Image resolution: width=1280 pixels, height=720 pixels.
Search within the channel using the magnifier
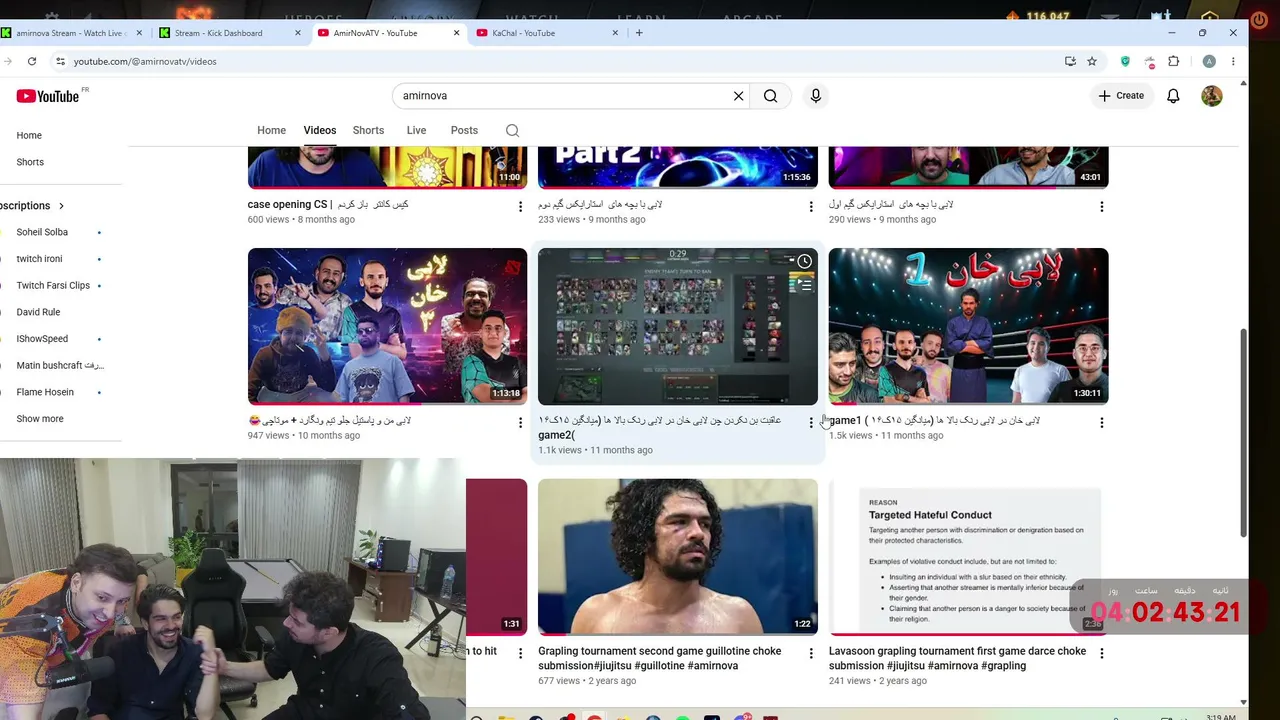(512, 130)
